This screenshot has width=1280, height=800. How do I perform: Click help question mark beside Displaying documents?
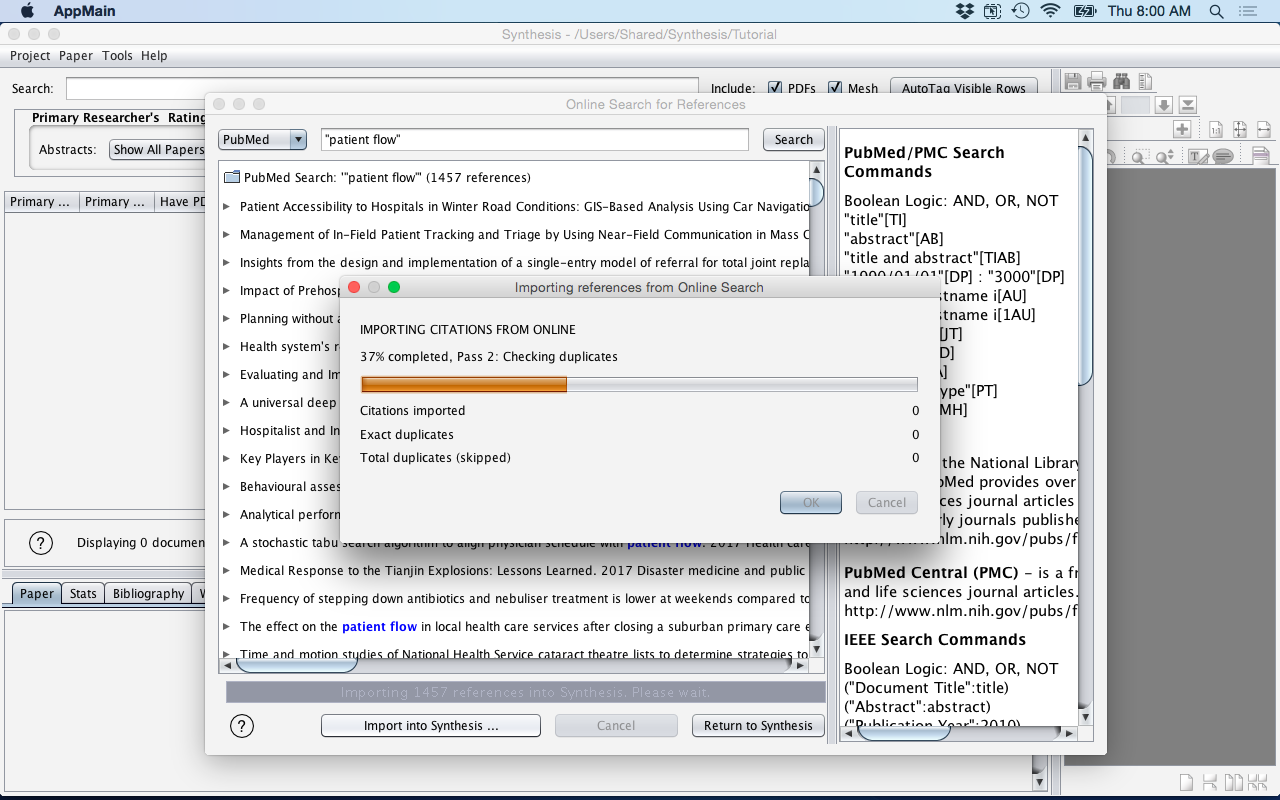pos(40,543)
